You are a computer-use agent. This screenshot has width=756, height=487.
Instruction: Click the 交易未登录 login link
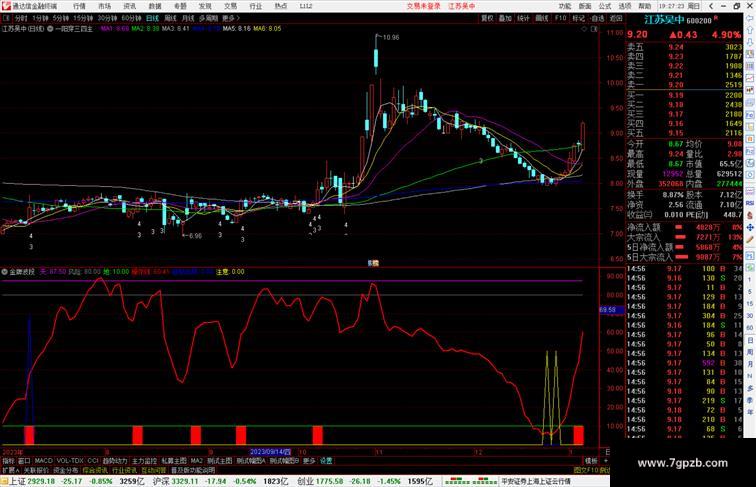423,6
